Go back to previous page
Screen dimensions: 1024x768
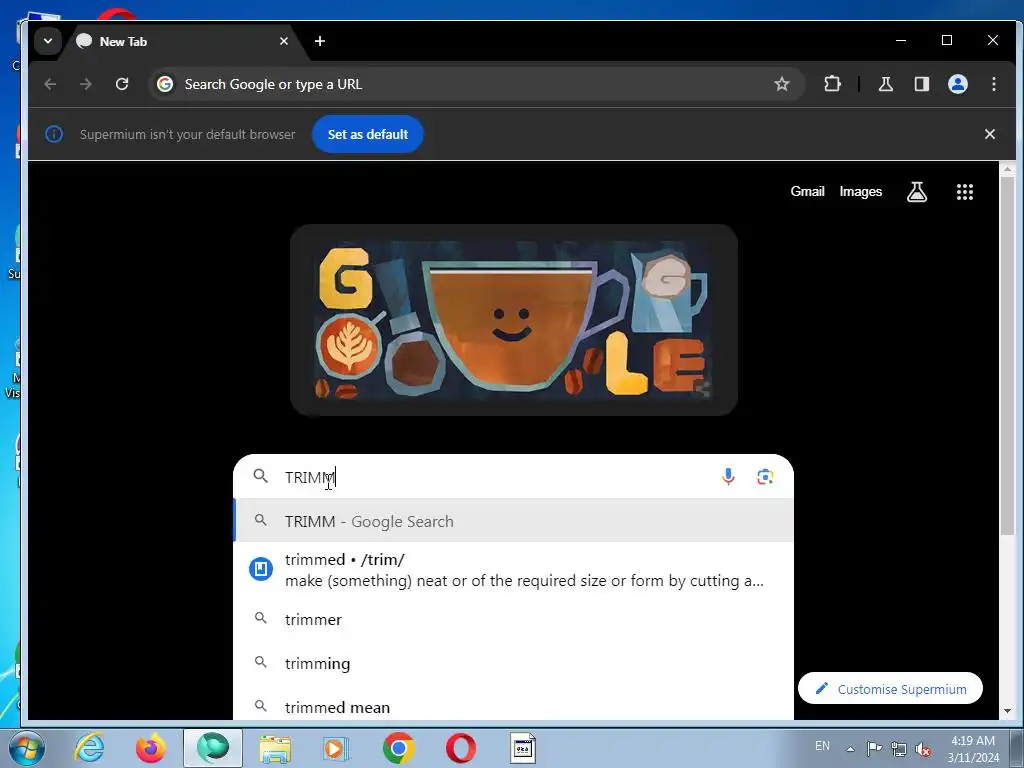click(50, 84)
